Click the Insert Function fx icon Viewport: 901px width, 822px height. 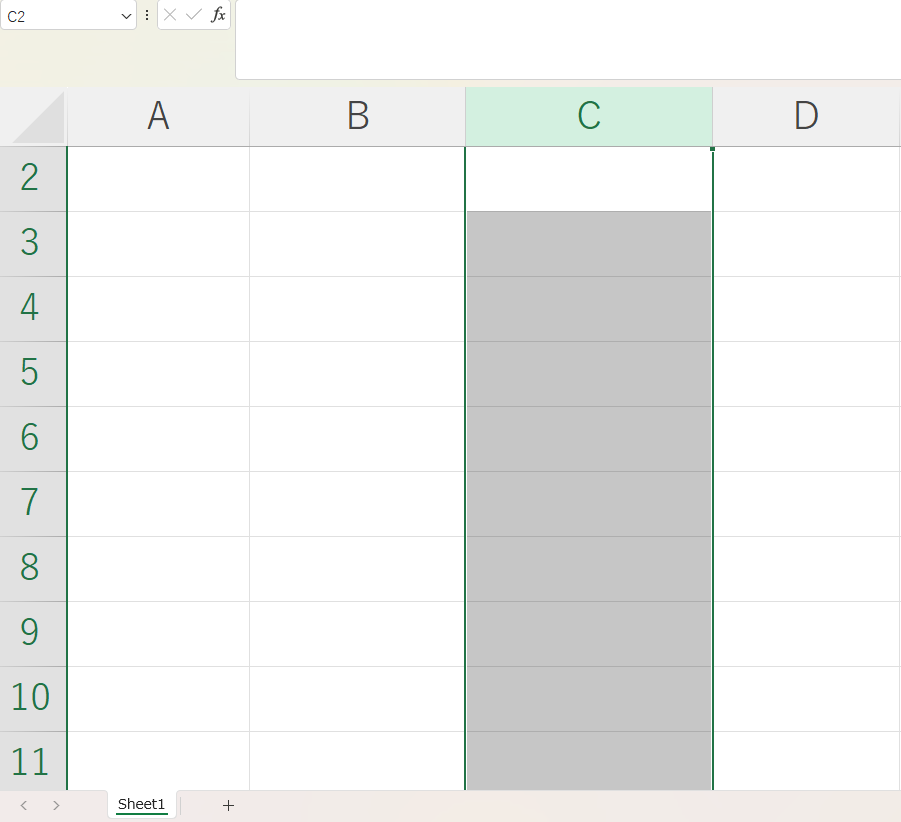pos(218,15)
